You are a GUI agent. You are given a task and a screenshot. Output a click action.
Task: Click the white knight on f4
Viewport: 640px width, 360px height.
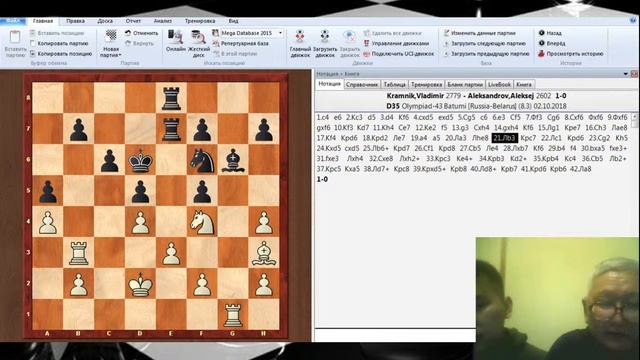(x=202, y=222)
